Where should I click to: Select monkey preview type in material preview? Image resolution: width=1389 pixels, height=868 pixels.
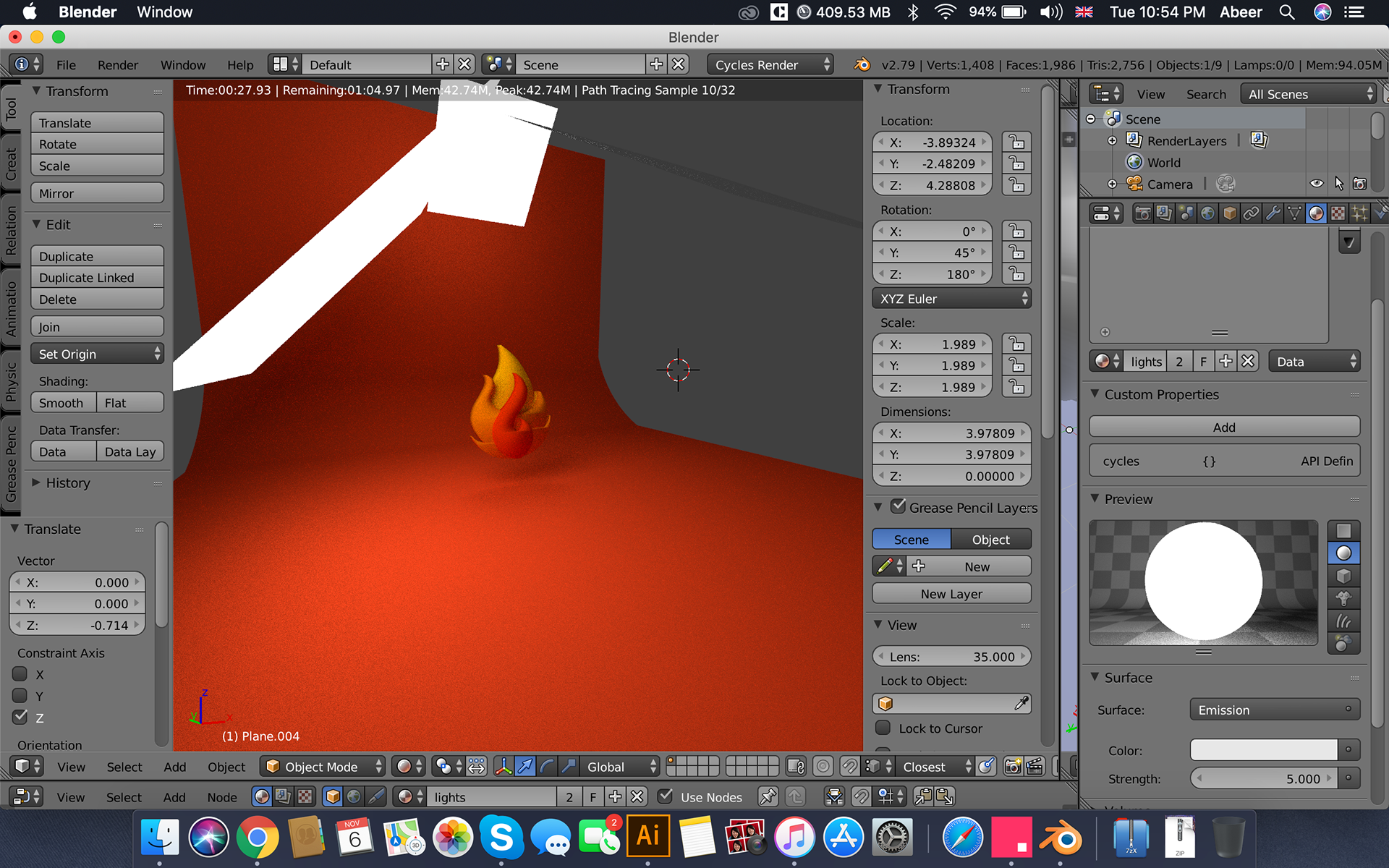point(1343,598)
